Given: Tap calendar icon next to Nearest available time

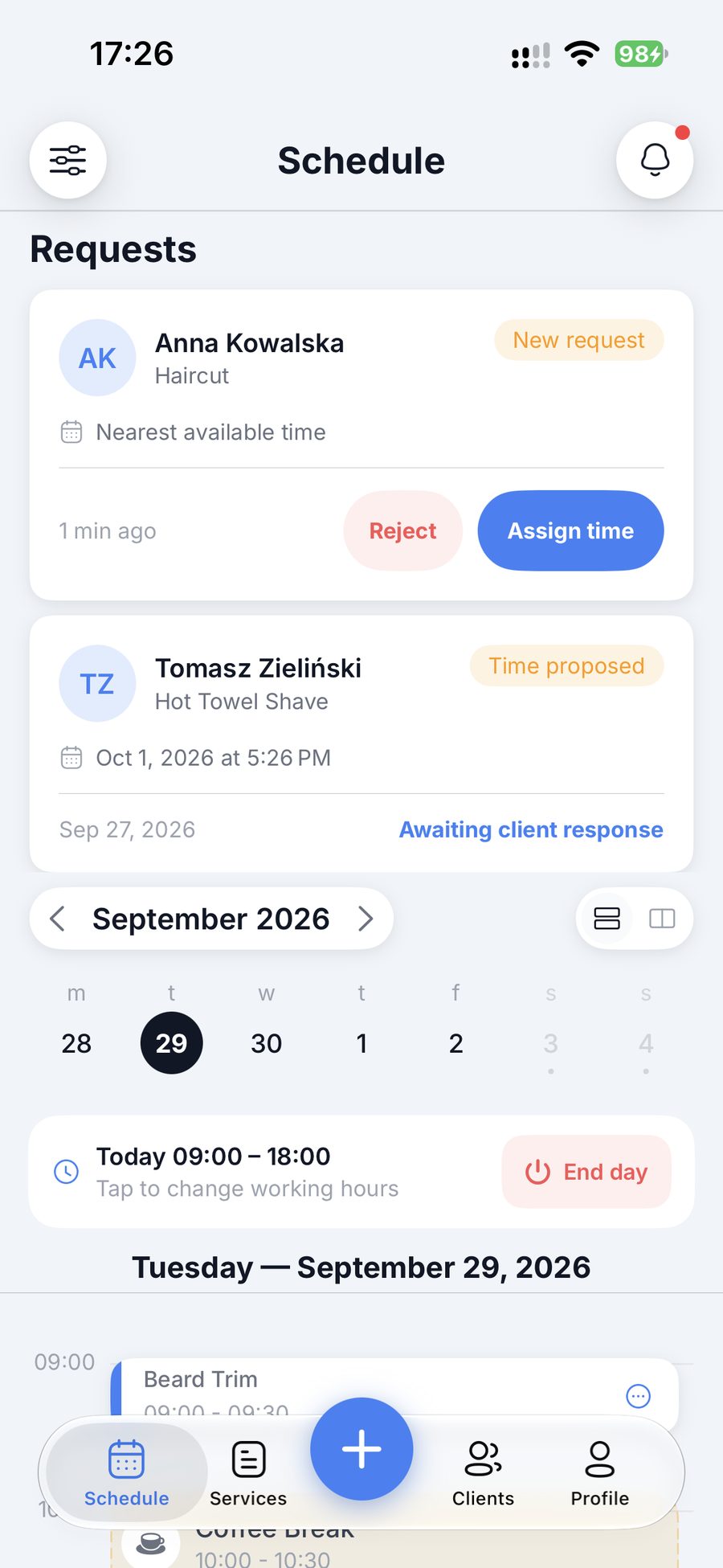Looking at the screenshot, I should point(71,432).
